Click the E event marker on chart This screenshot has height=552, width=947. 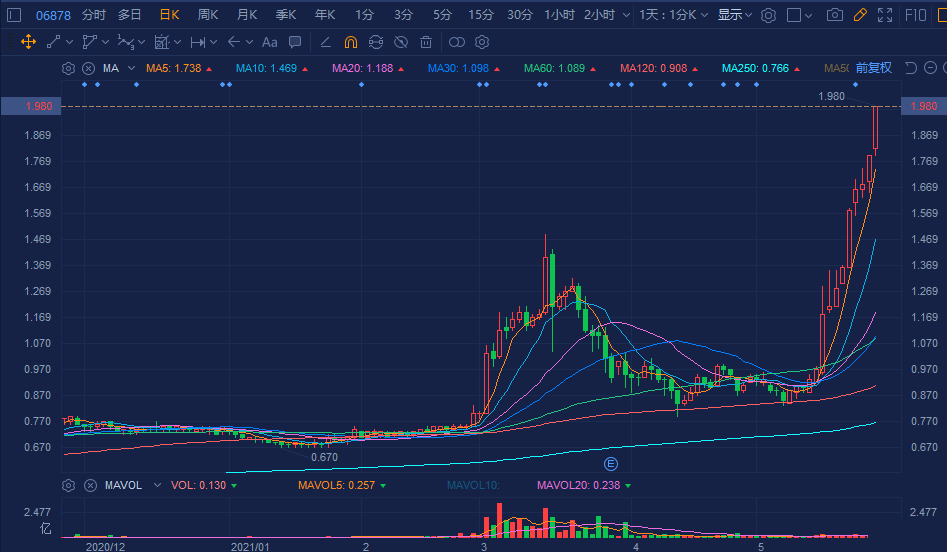click(x=611, y=464)
